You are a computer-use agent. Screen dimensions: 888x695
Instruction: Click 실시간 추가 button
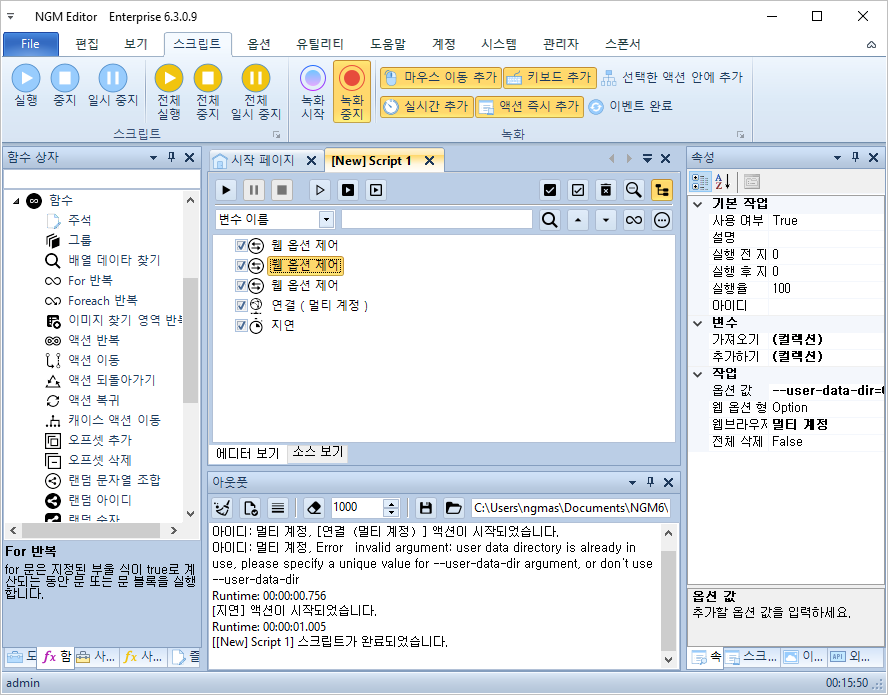(x=426, y=106)
